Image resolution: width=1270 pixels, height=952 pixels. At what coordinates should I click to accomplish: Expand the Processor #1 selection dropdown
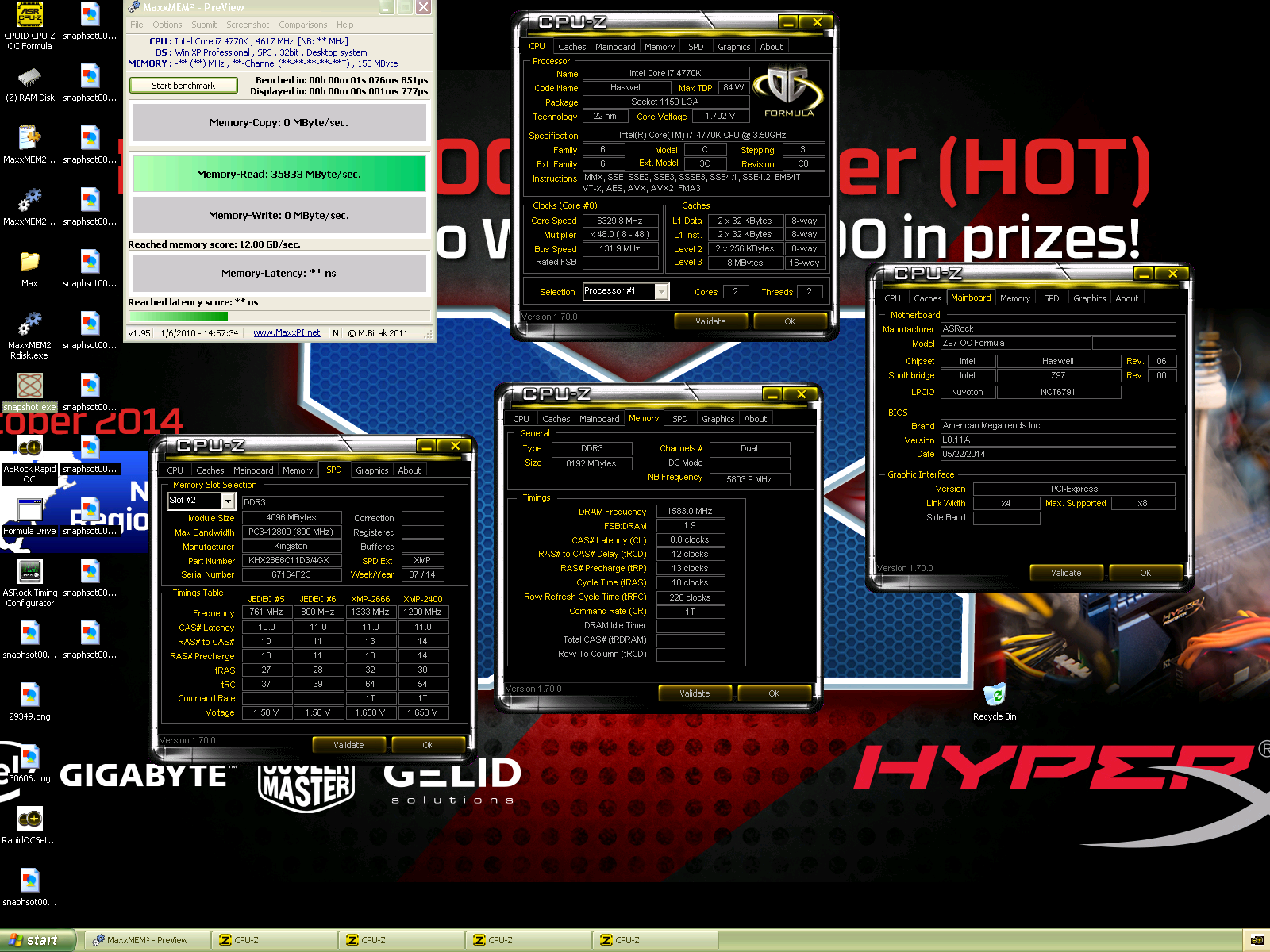pos(661,291)
